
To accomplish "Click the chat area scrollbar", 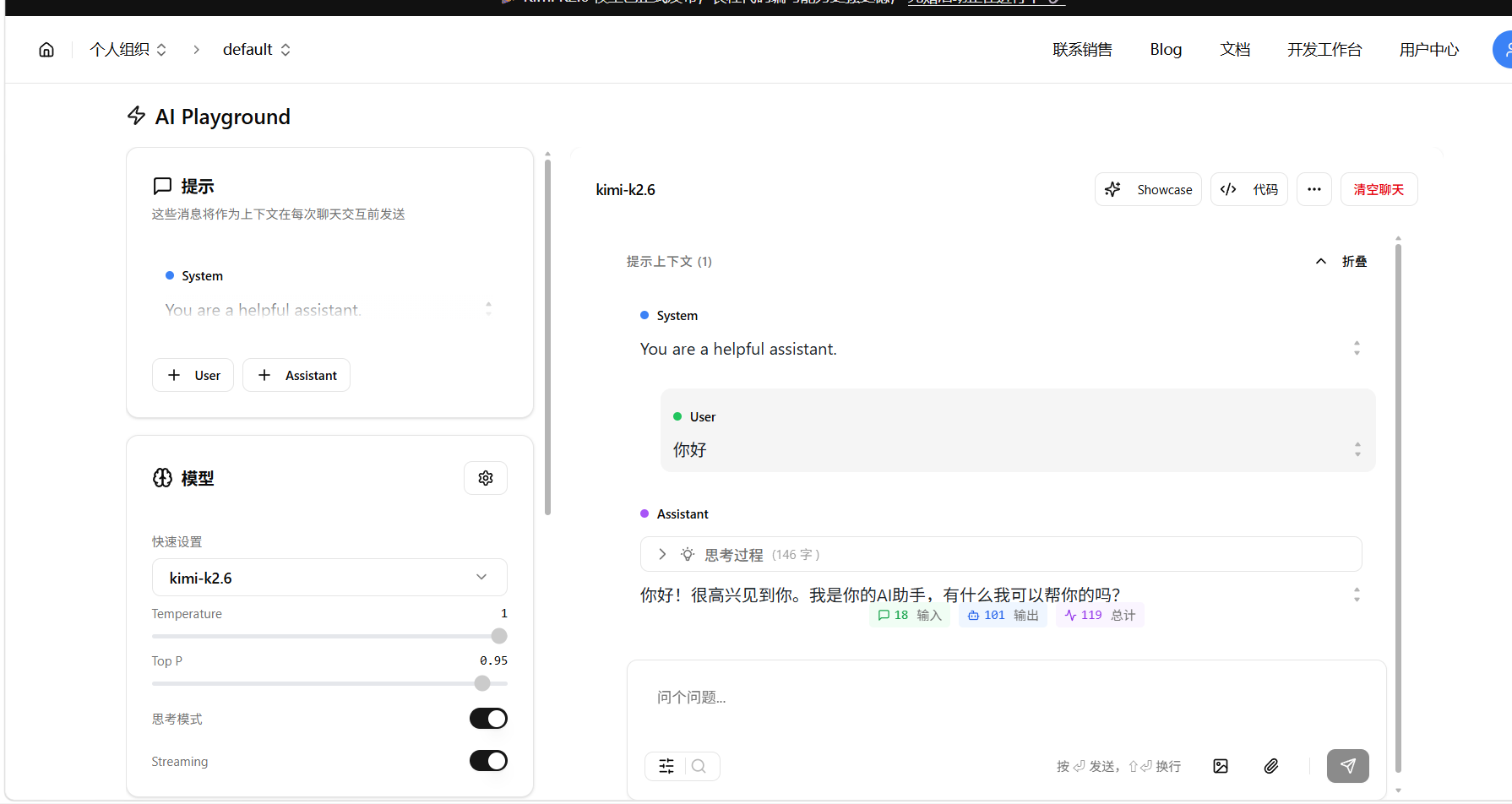I will point(1398,507).
